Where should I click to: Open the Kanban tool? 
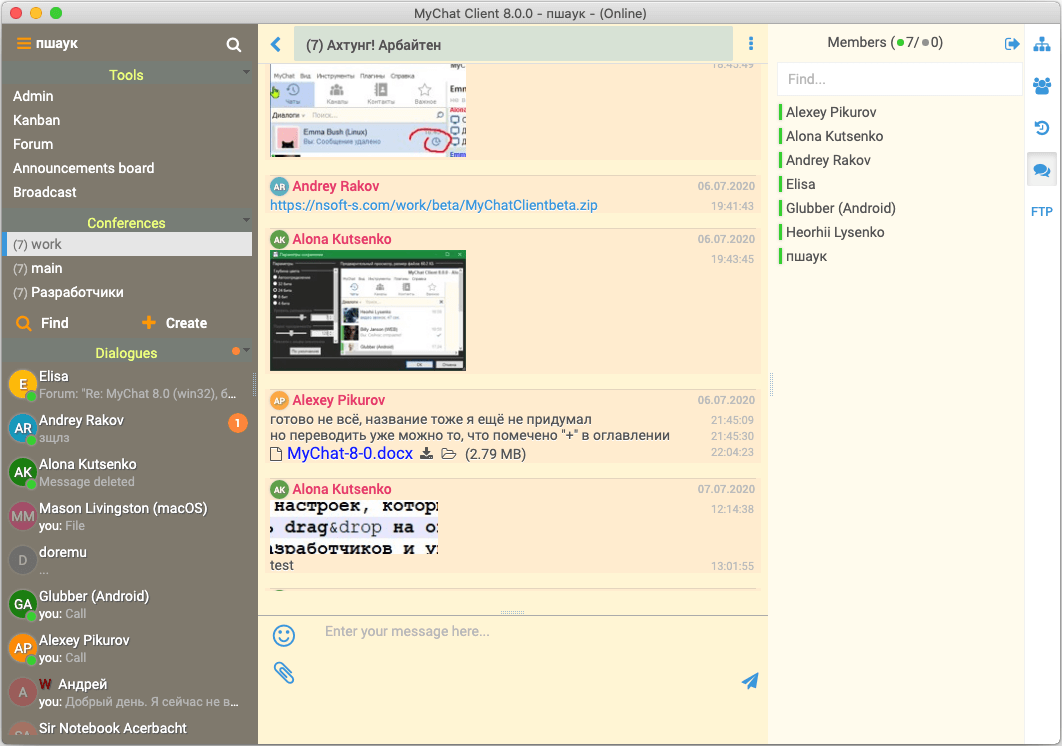(37, 120)
